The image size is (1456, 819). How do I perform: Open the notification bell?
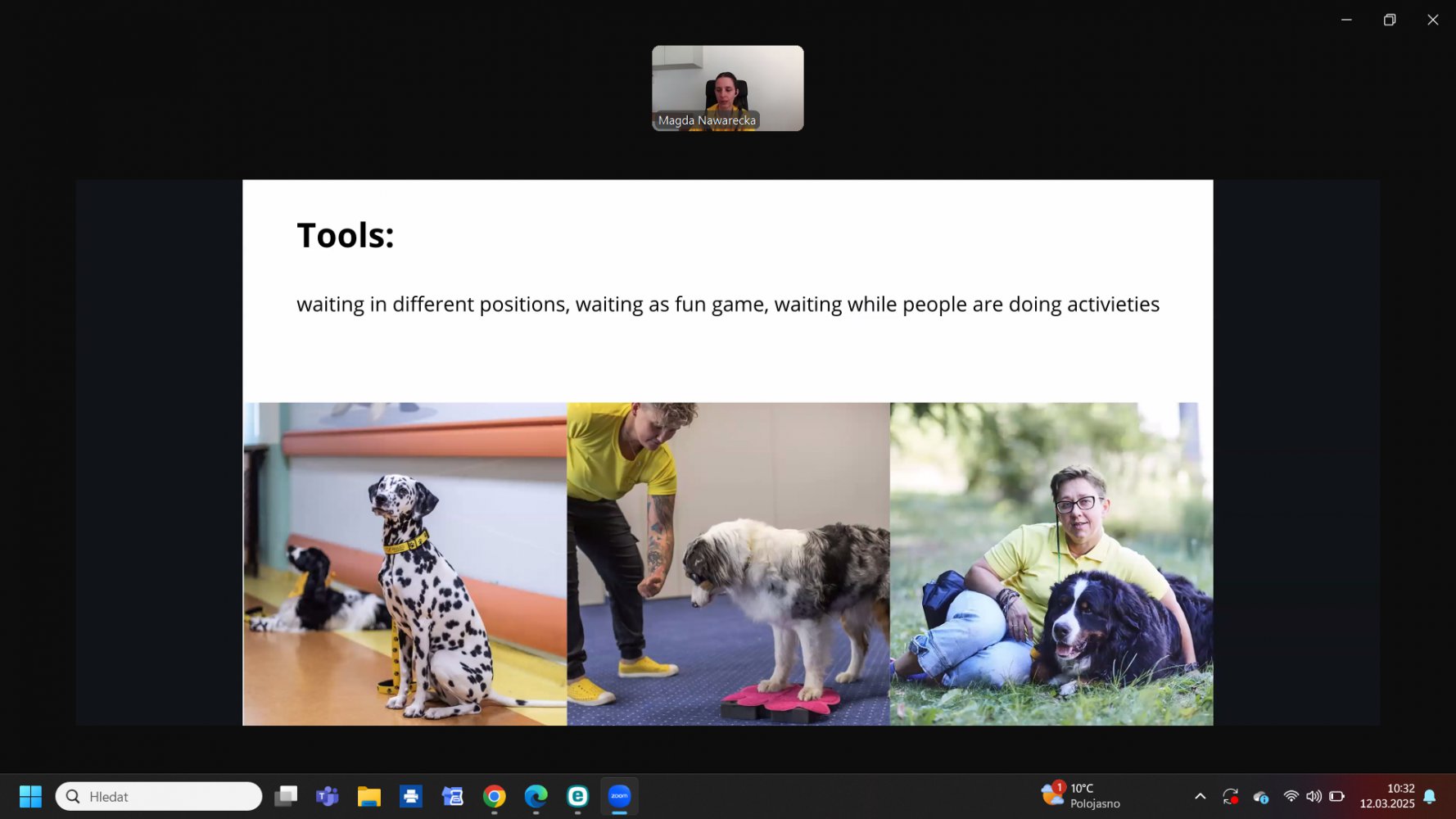[1430, 796]
